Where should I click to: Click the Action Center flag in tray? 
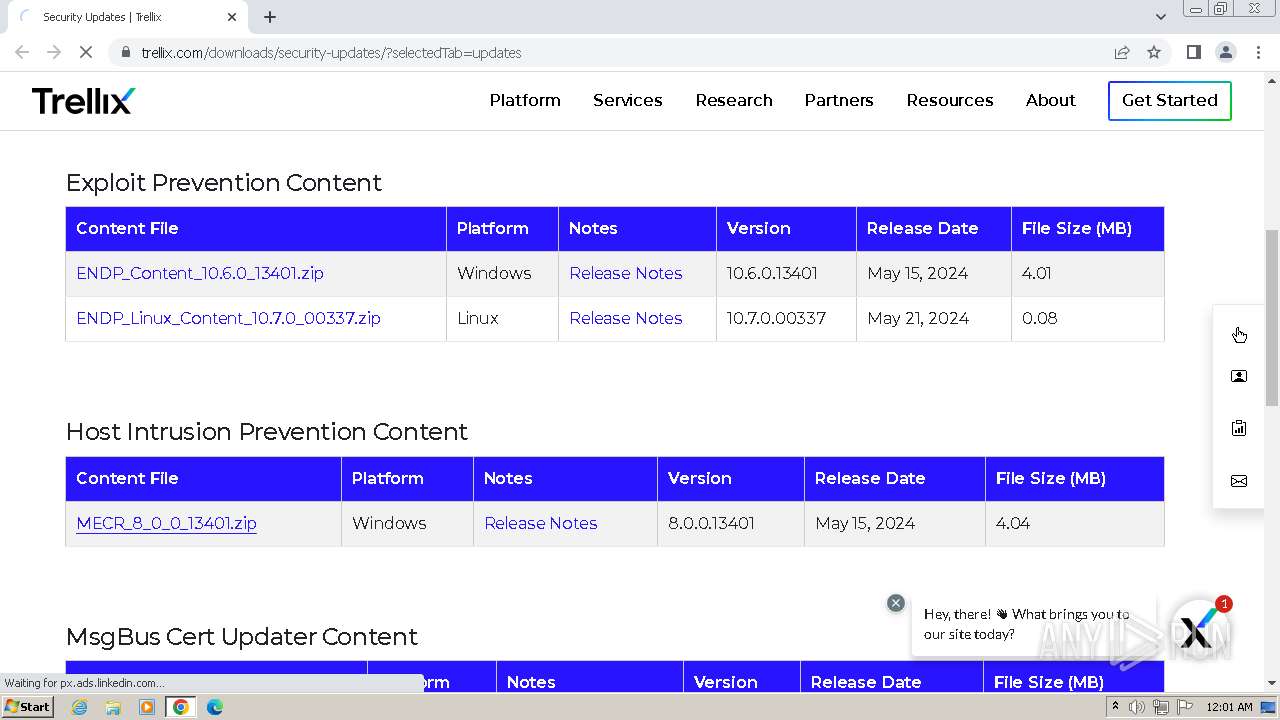tap(1184, 707)
